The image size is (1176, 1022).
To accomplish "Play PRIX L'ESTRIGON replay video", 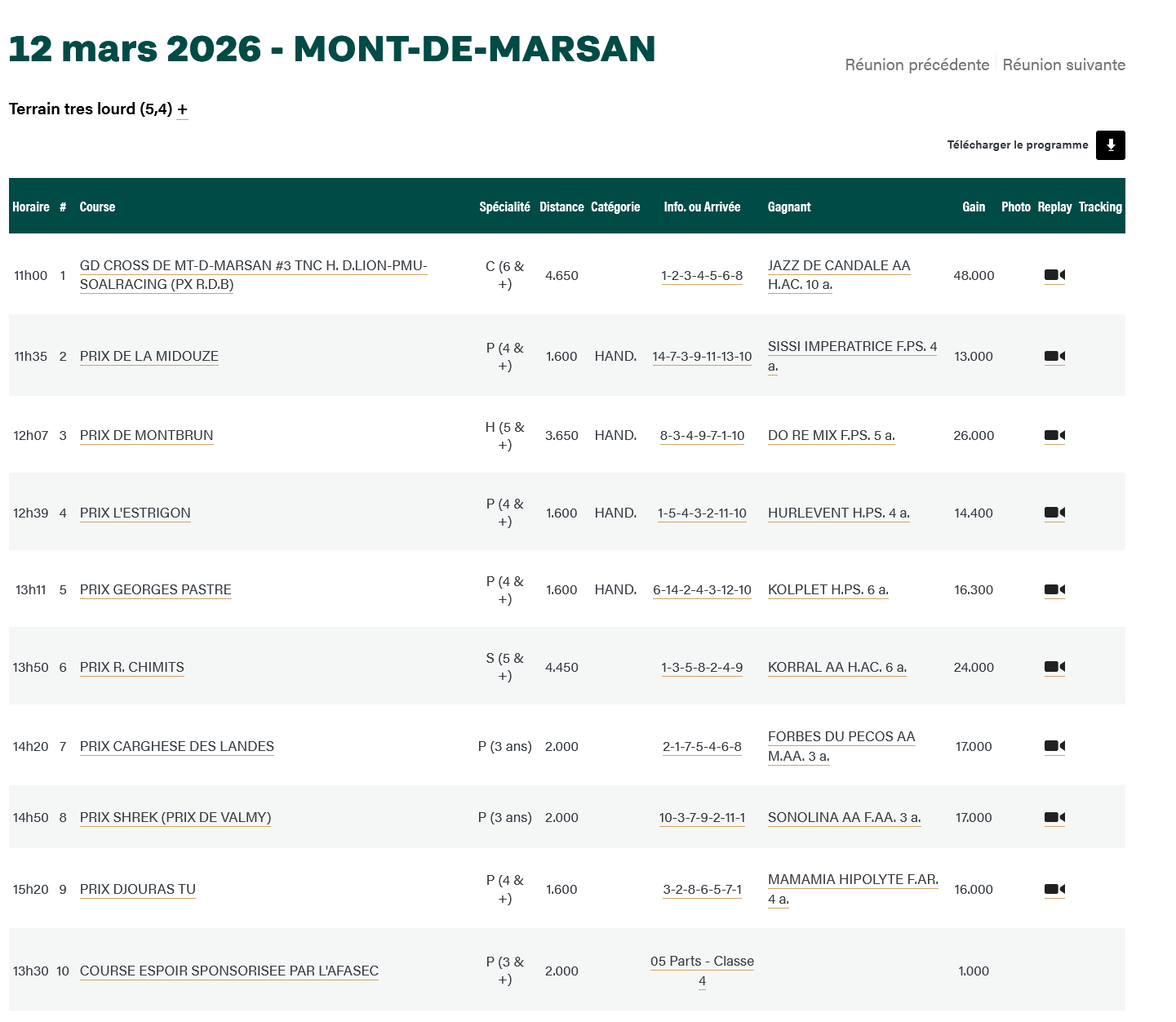I will [1054, 513].
